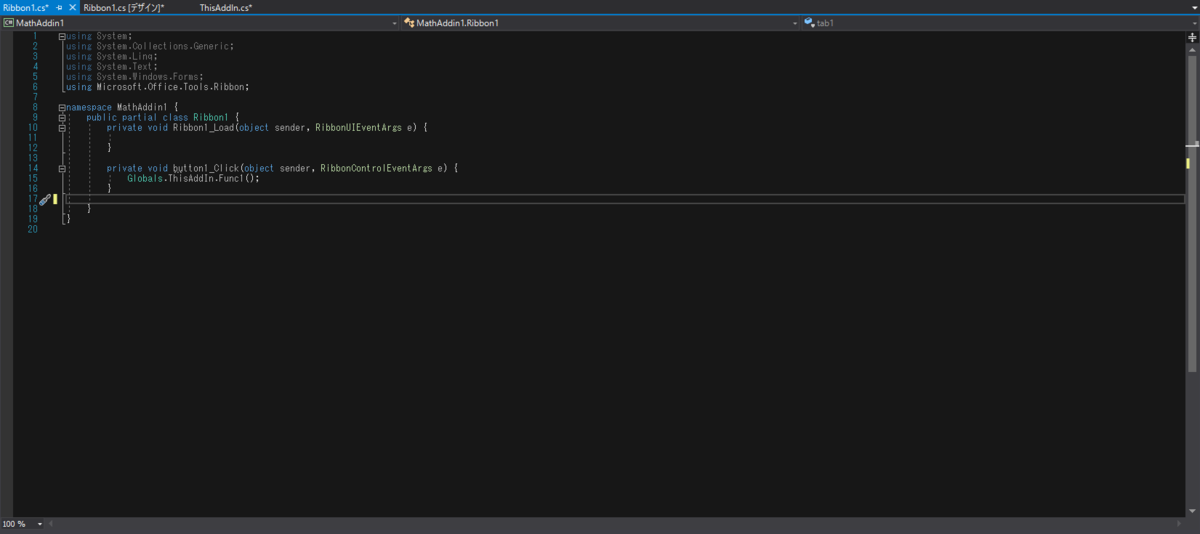The height and width of the screenshot is (534, 1200).
Task: Click the vertical scrollbar up arrow
Action: [1192, 48]
